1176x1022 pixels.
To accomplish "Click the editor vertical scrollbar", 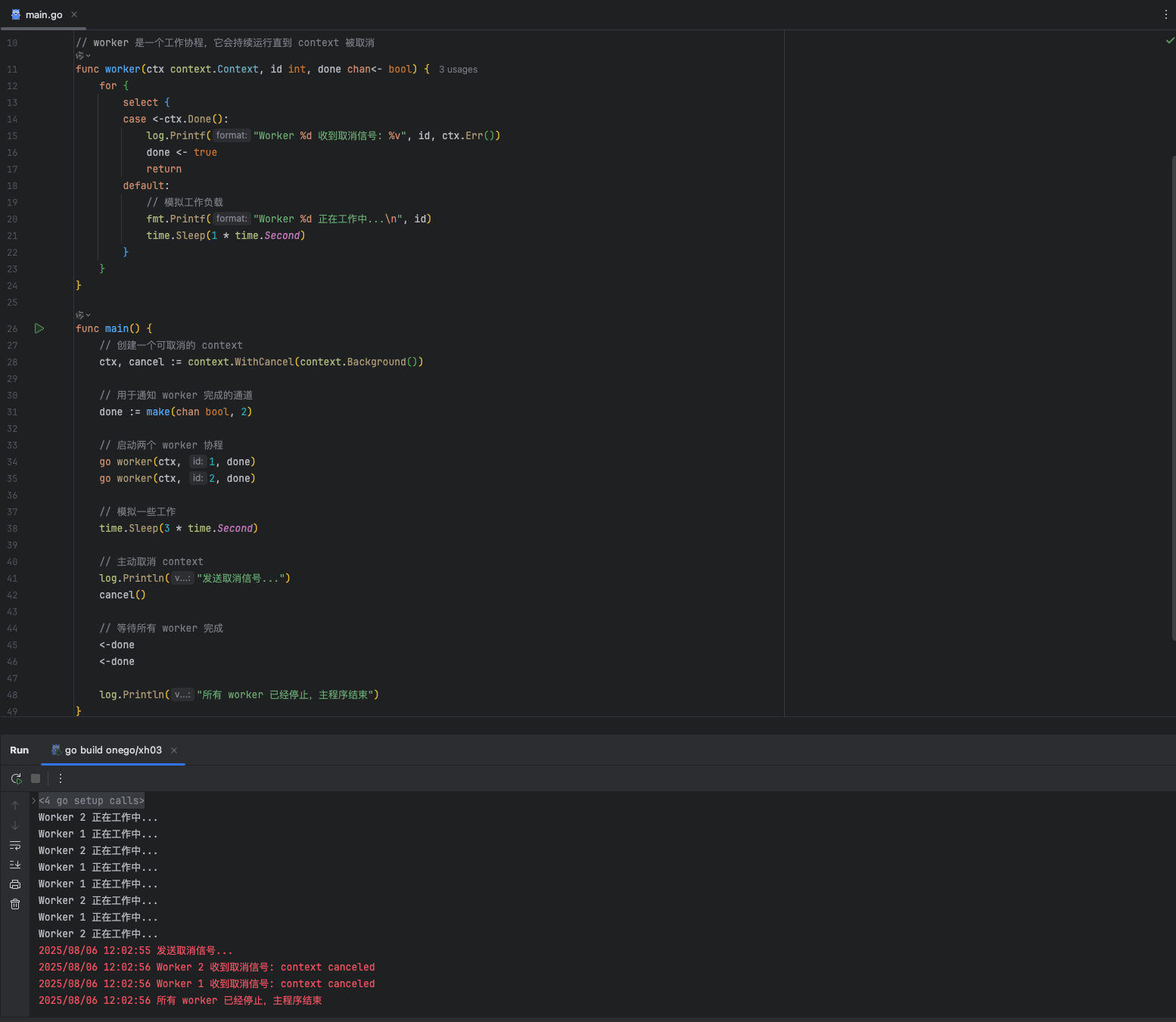I will [x=1173, y=397].
